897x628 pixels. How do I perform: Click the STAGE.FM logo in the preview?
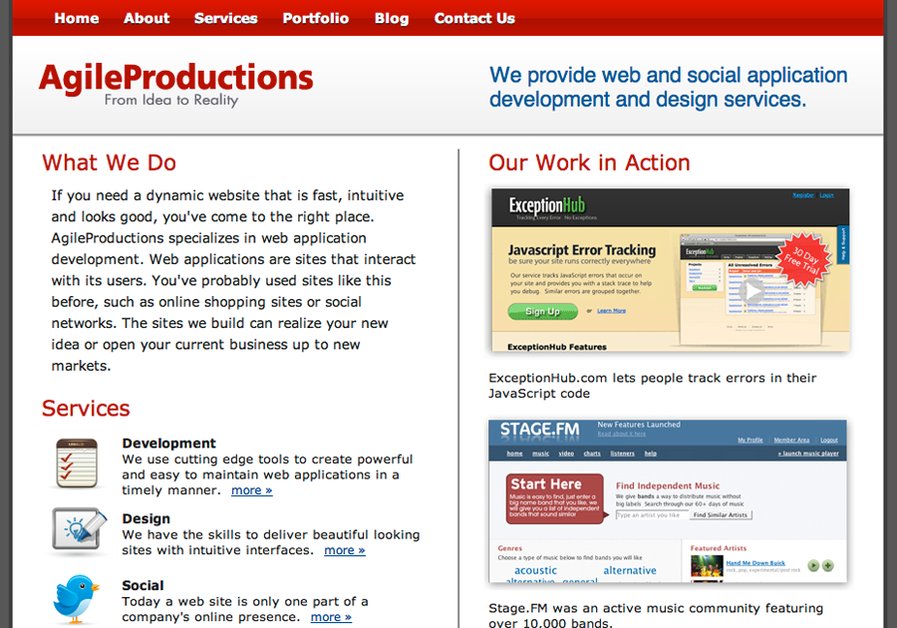tap(539, 430)
